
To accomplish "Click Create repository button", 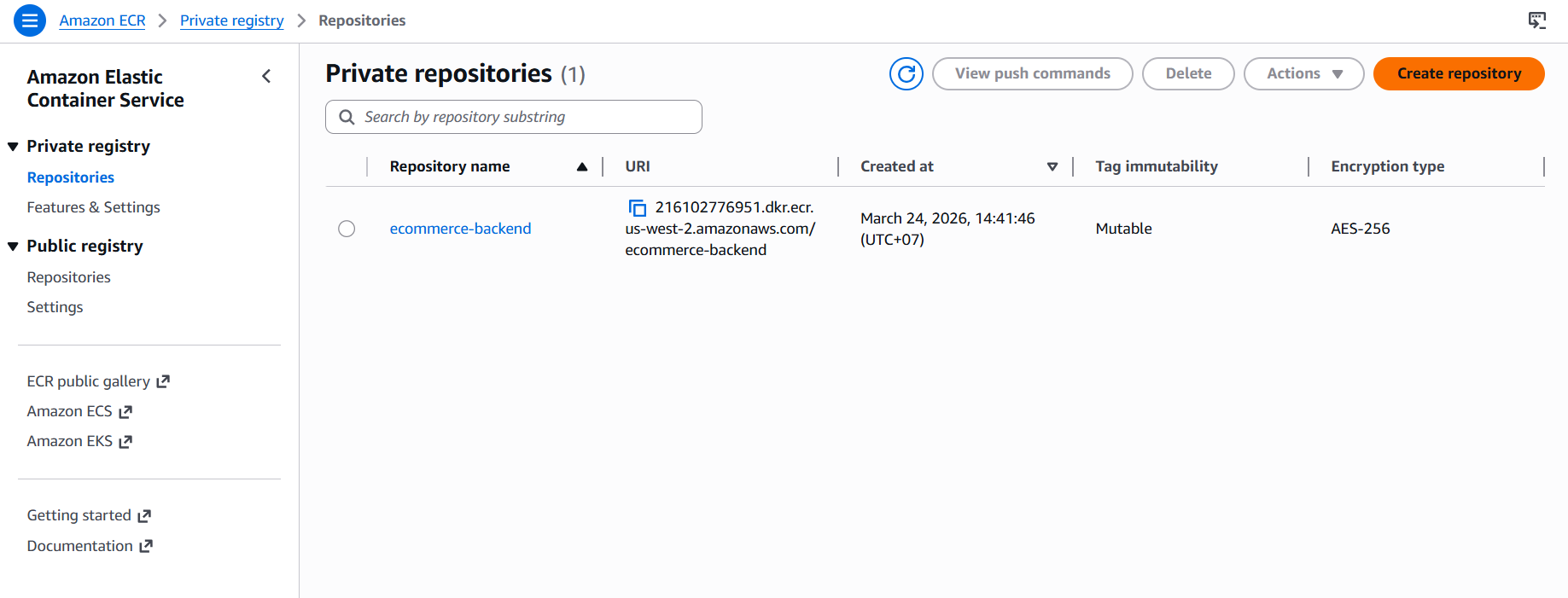I will pyautogui.click(x=1458, y=74).
